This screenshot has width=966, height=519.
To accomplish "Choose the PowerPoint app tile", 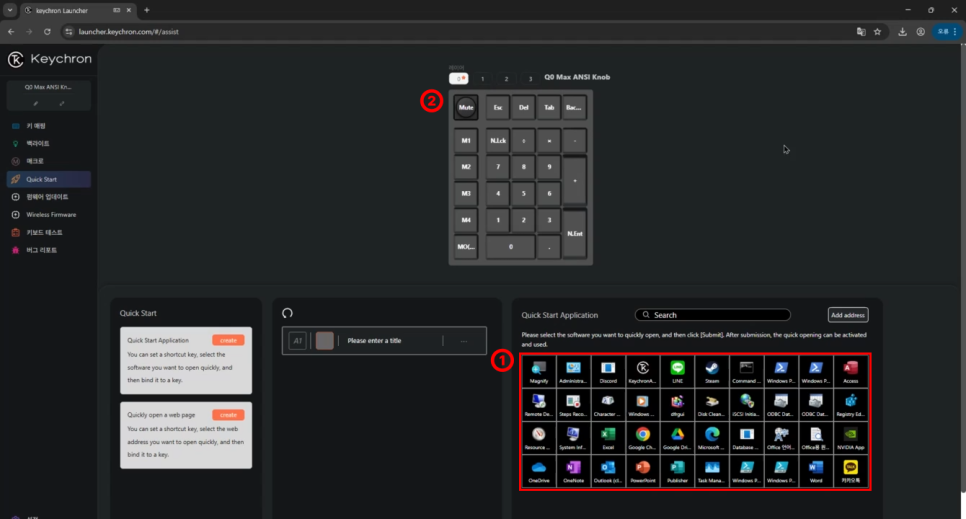I will pyautogui.click(x=643, y=471).
